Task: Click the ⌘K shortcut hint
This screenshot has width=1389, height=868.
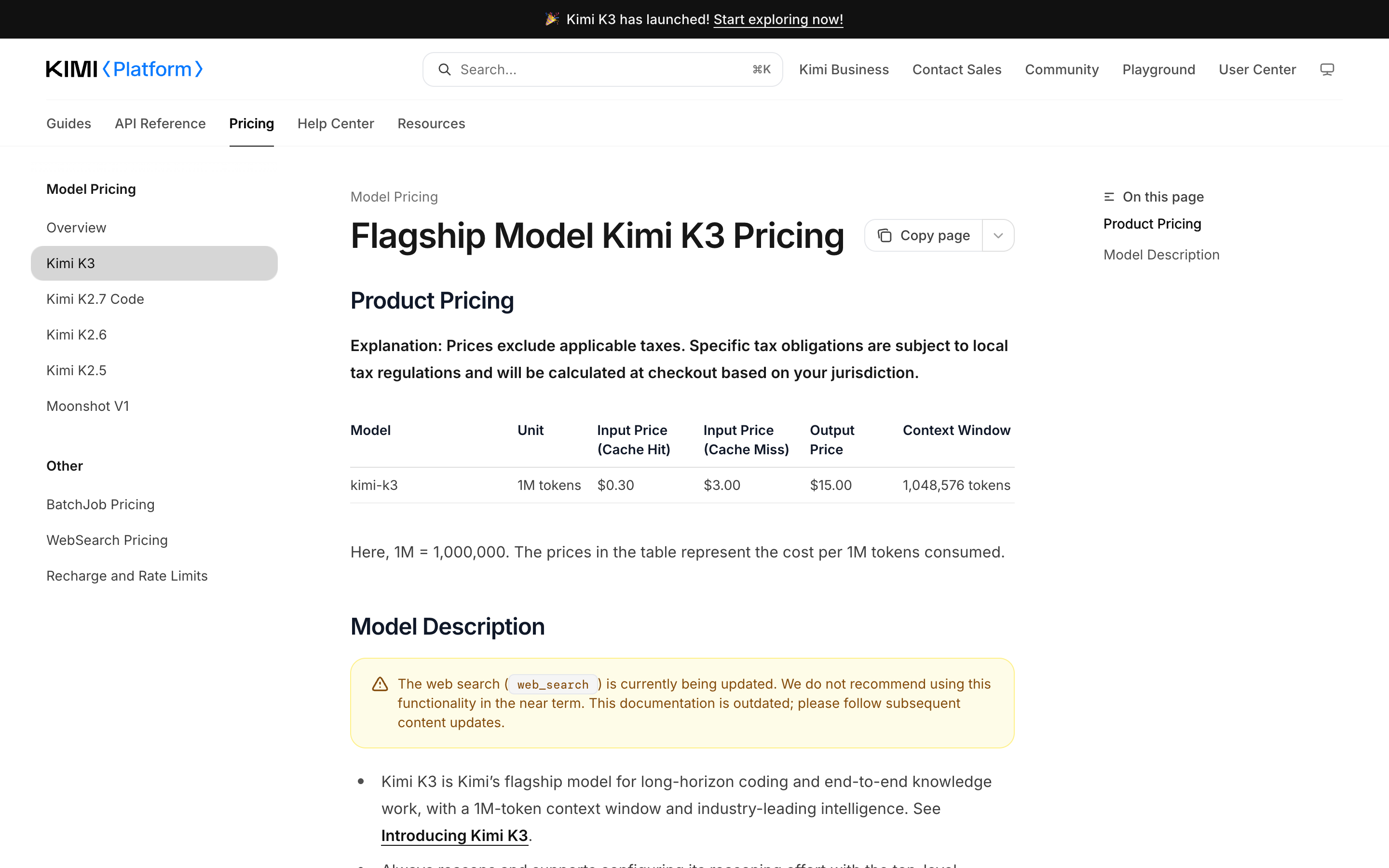Action: coord(761,69)
